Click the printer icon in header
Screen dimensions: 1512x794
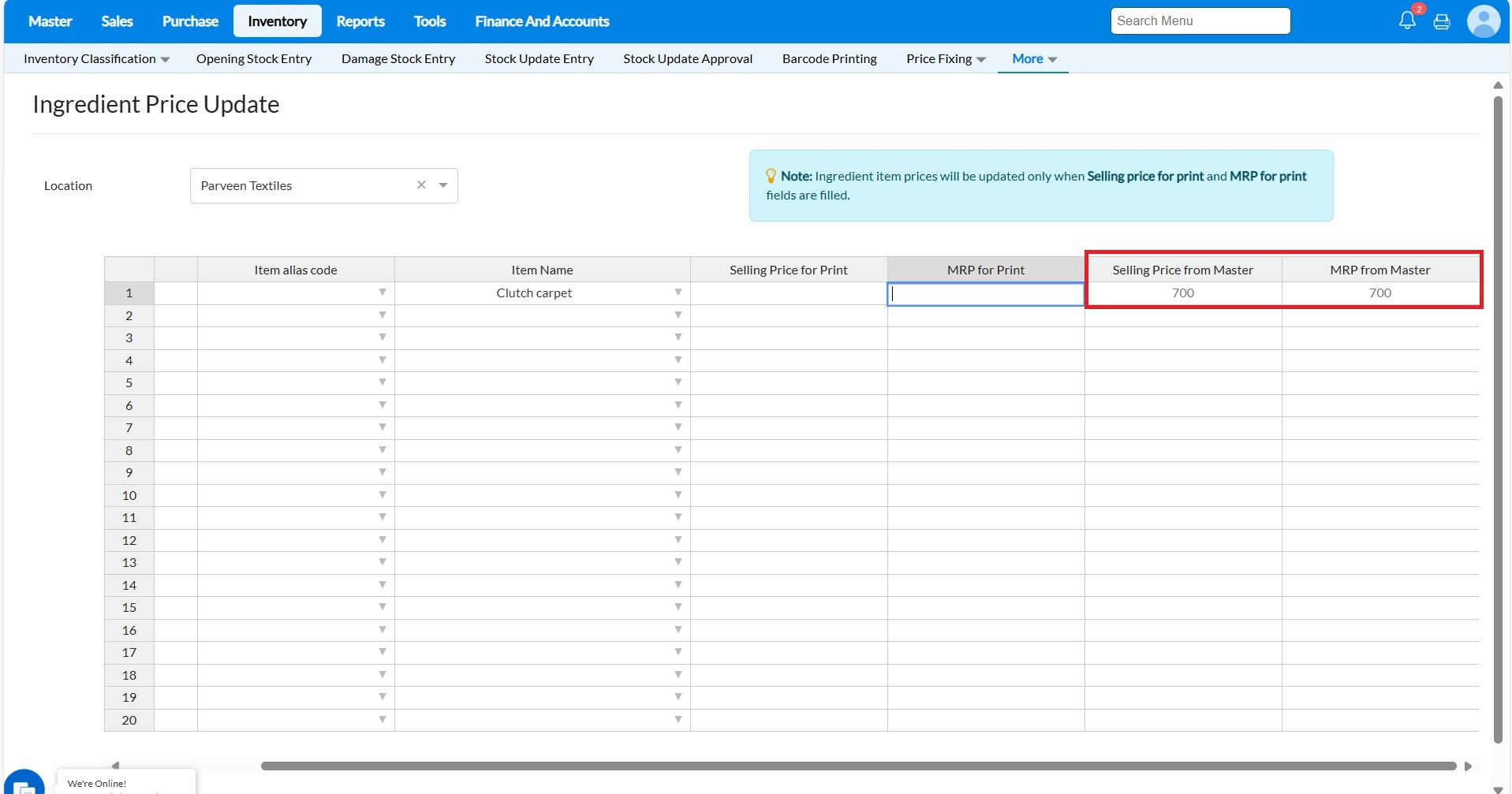(x=1441, y=21)
